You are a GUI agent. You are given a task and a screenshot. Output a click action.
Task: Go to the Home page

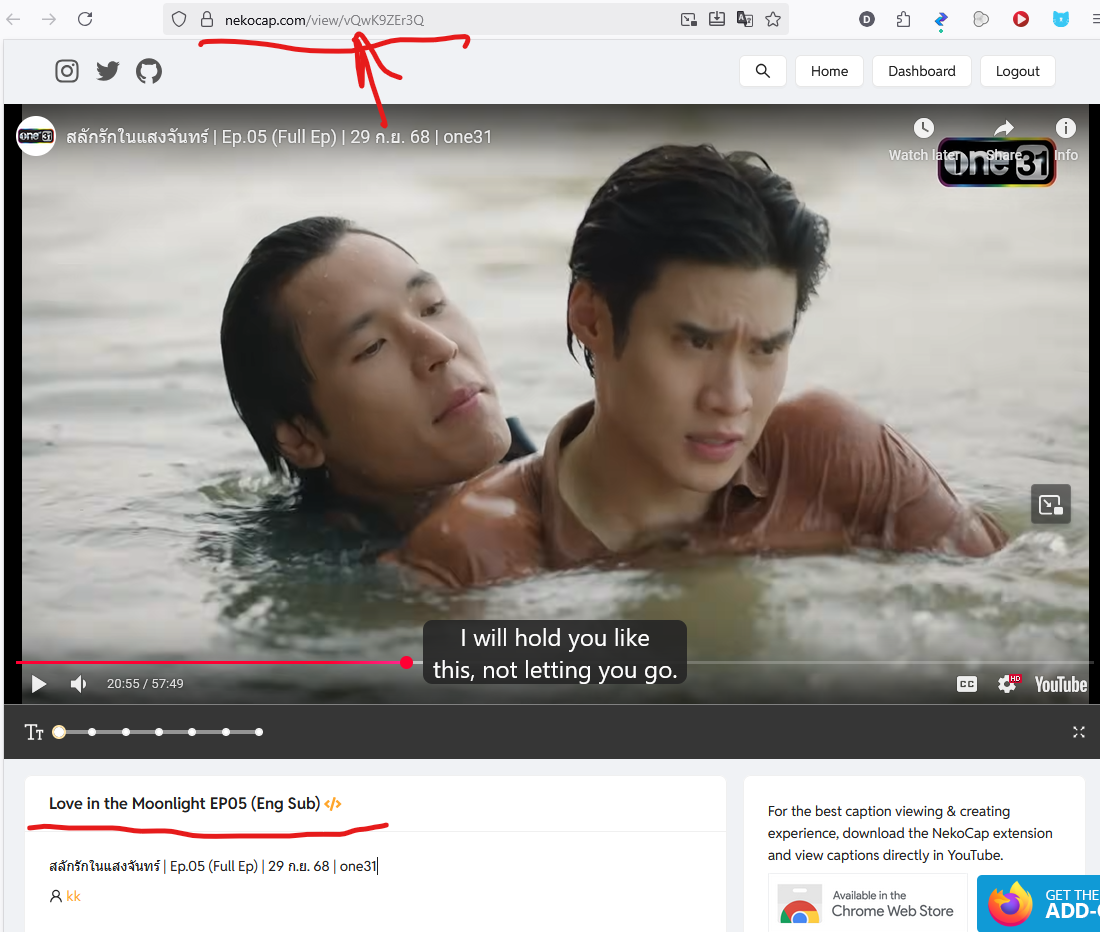(829, 71)
